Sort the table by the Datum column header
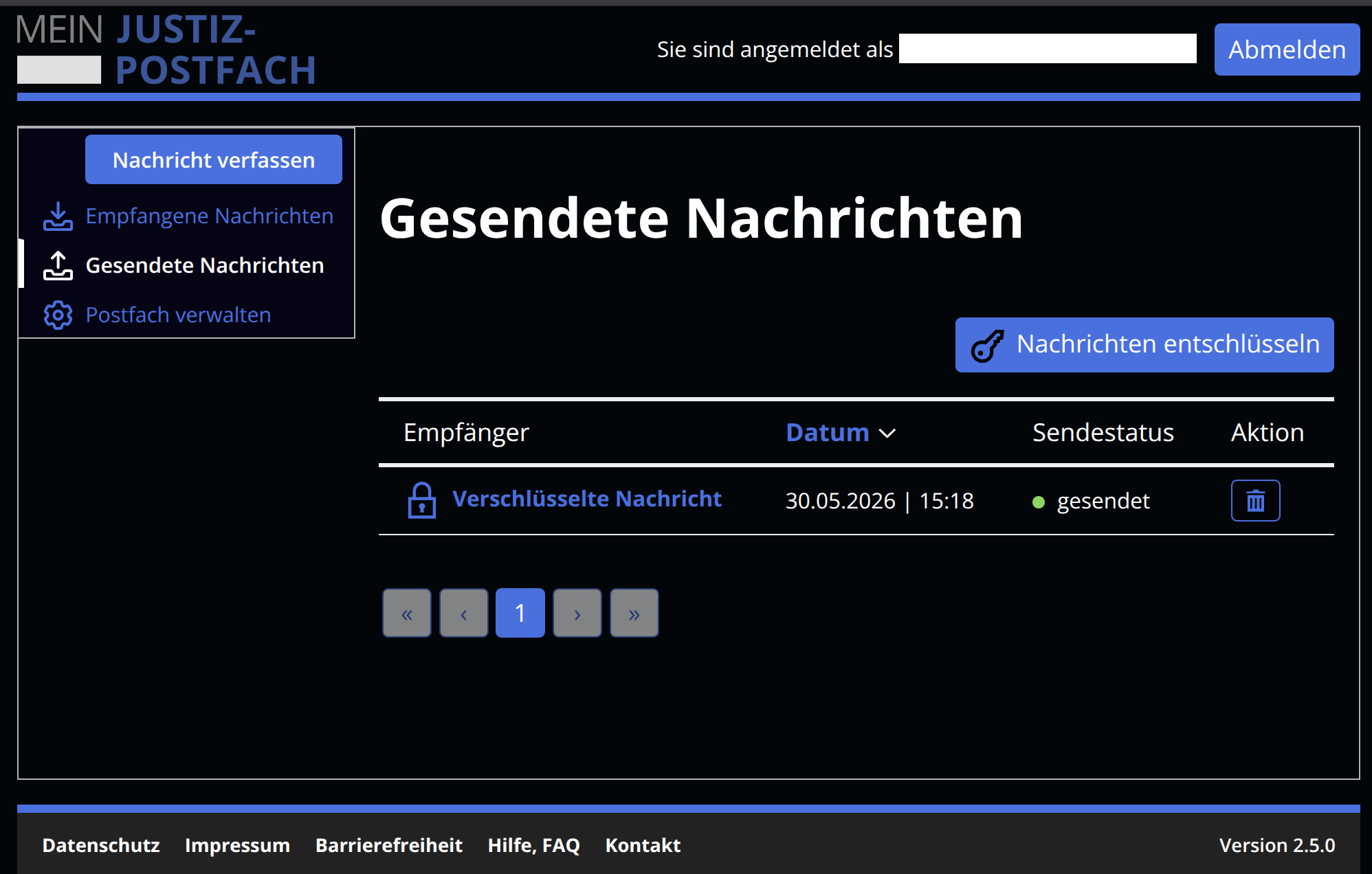 828,433
